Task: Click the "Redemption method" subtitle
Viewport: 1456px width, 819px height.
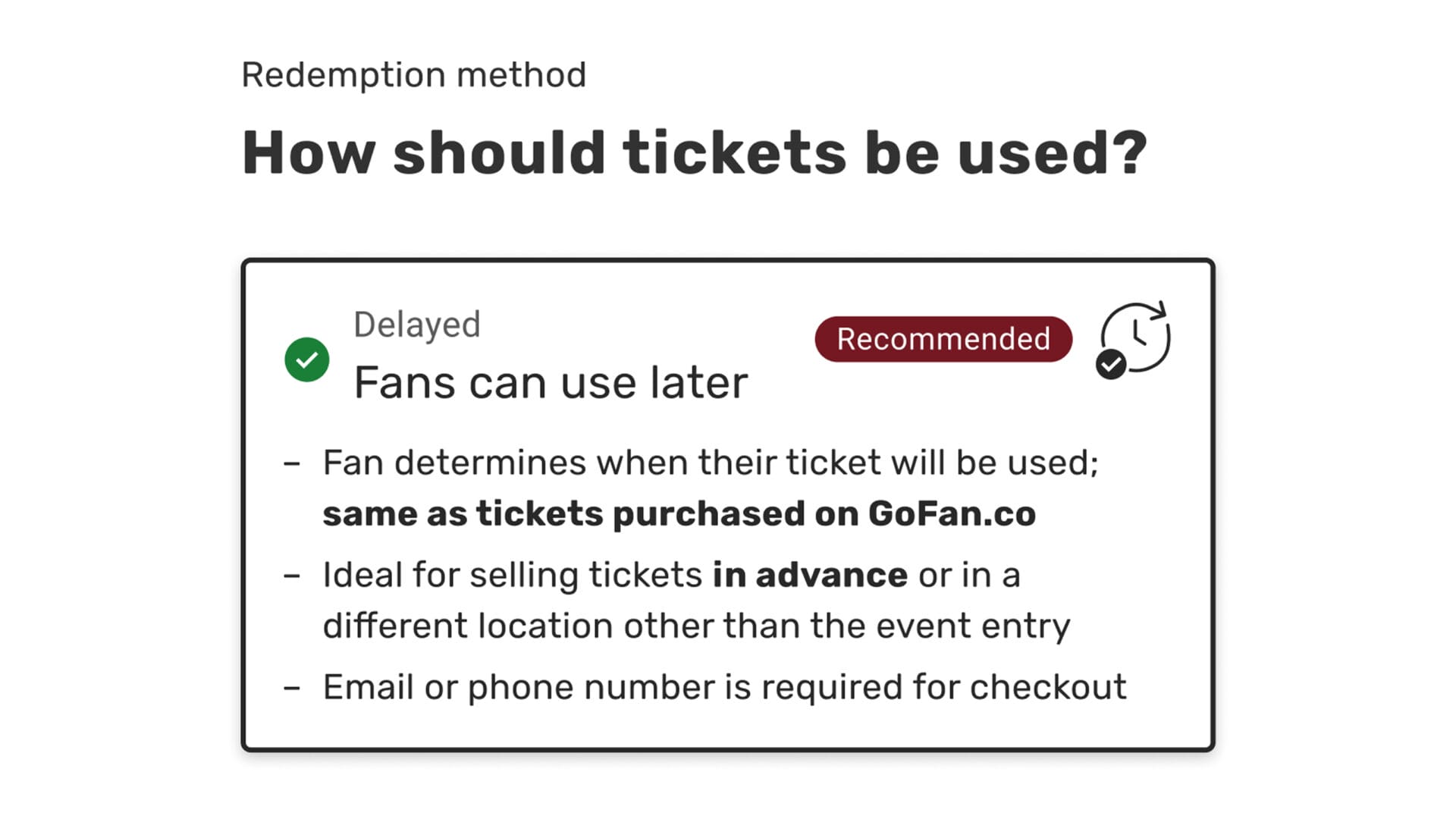Action: 413,75
